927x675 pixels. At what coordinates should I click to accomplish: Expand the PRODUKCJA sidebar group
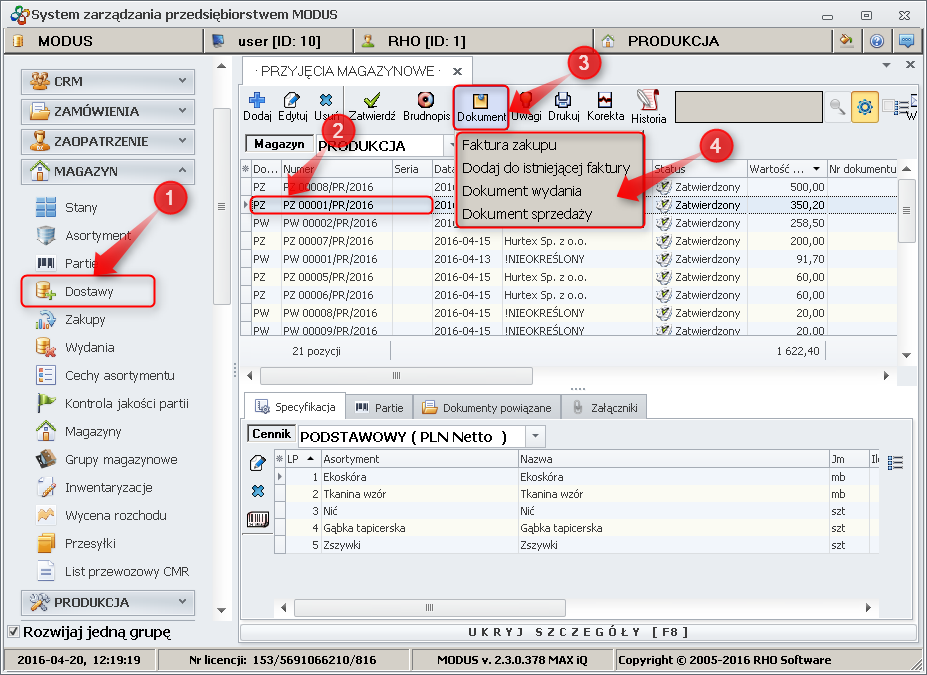coord(108,603)
